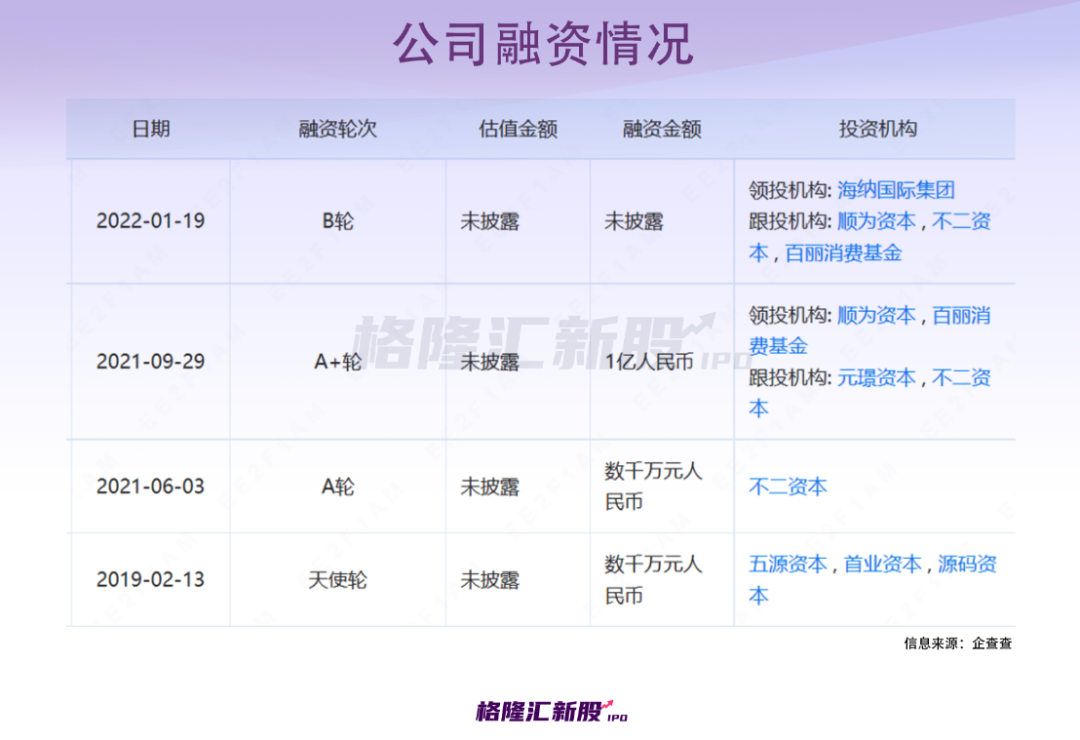The width and height of the screenshot is (1080, 740).
Task: Click the date 2022-01-19
Action: [x=151, y=221]
